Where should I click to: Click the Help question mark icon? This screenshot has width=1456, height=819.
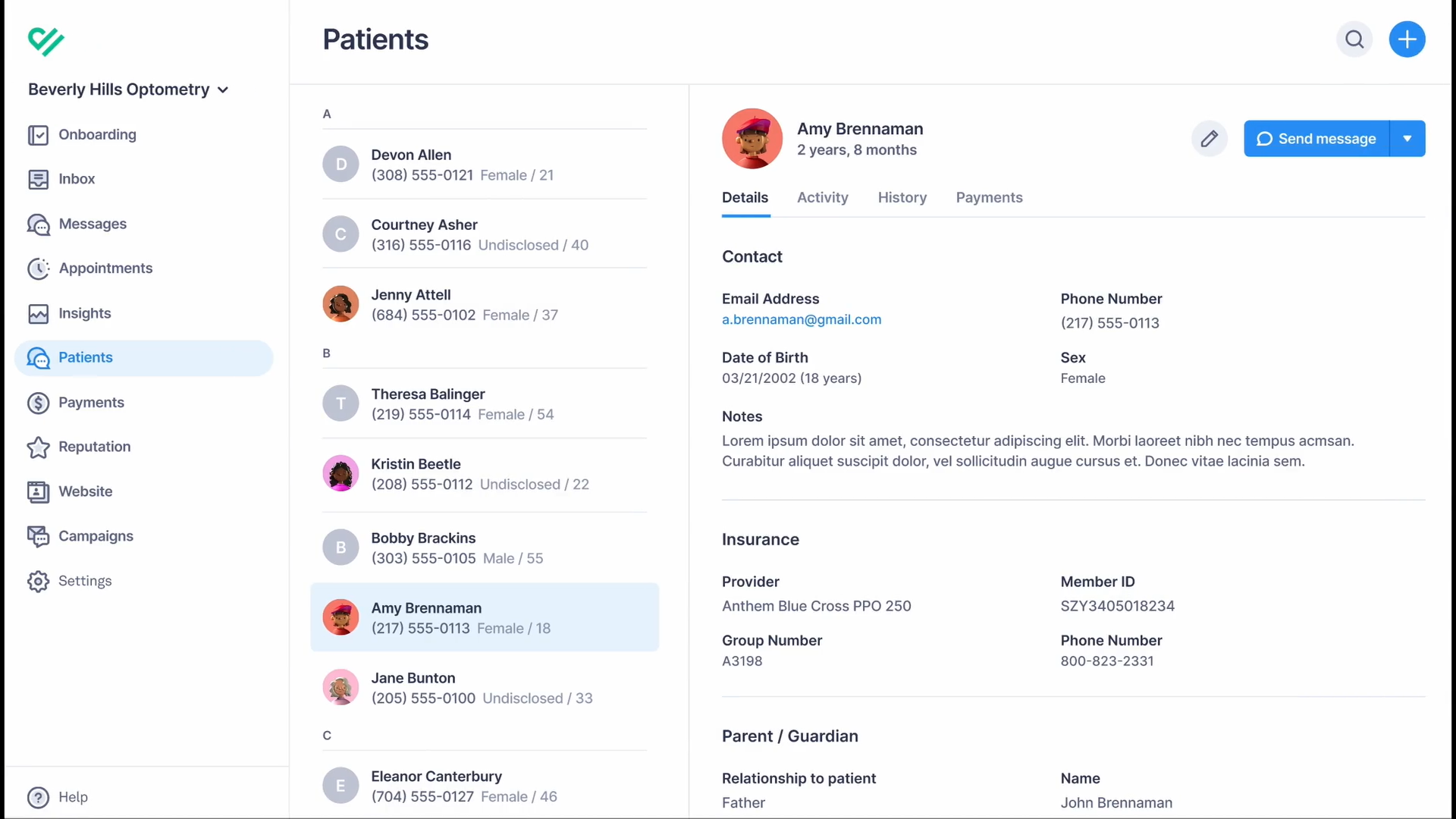tap(38, 797)
